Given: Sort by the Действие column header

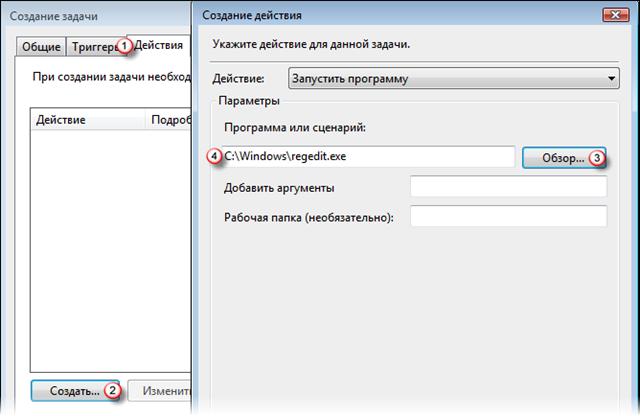Looking at the screenshot, I should coord(88,120).
